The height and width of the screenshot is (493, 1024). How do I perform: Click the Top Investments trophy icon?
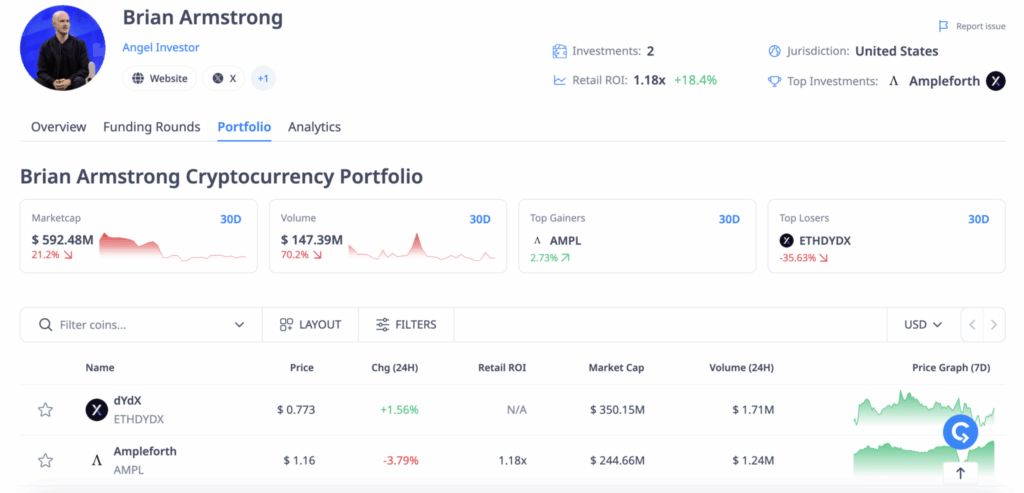[x=775, y=81]
